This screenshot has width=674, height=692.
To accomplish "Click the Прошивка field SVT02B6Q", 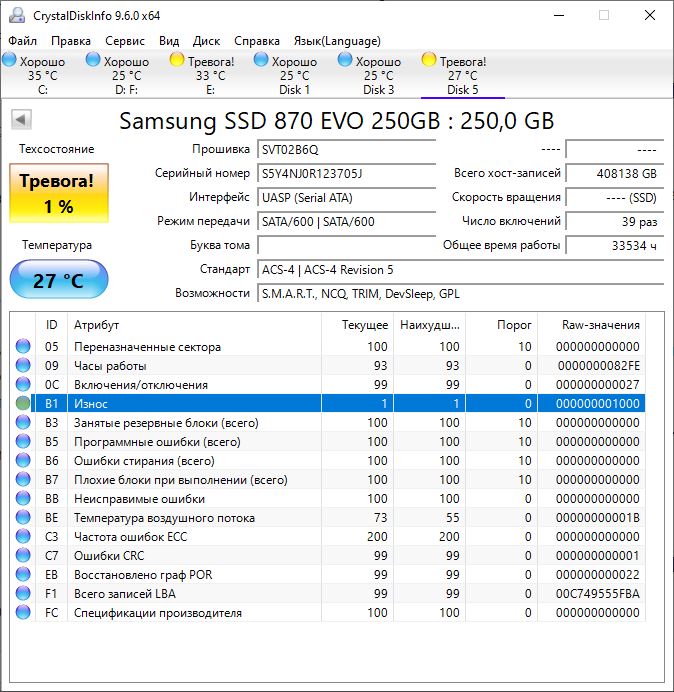I will click(x=346, y=150).
